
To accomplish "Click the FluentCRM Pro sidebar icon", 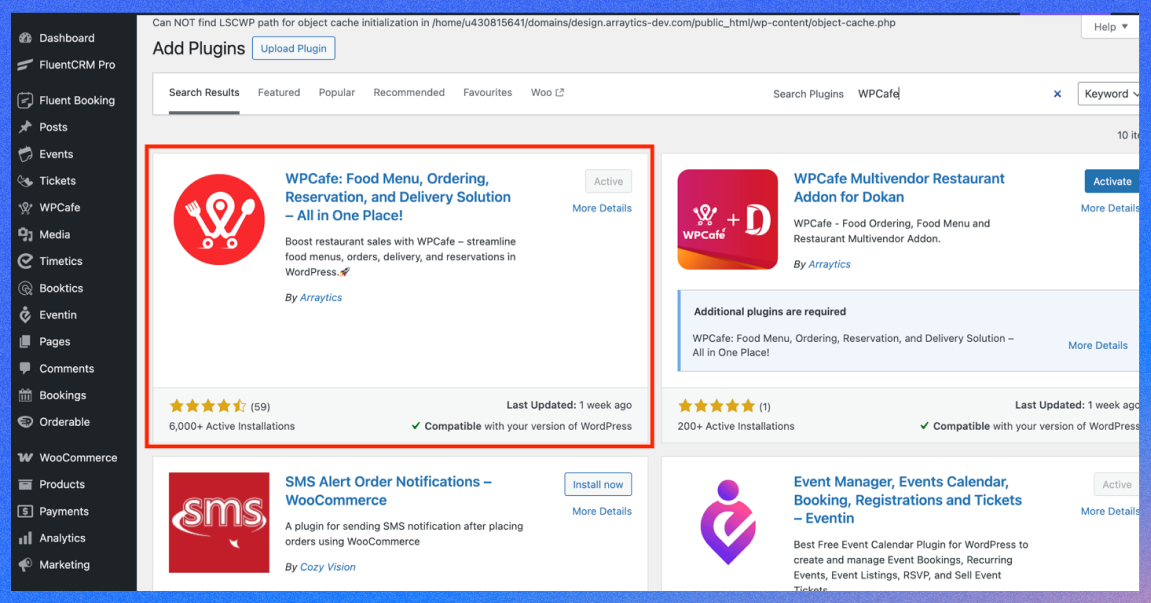I will tap(26, 65).
